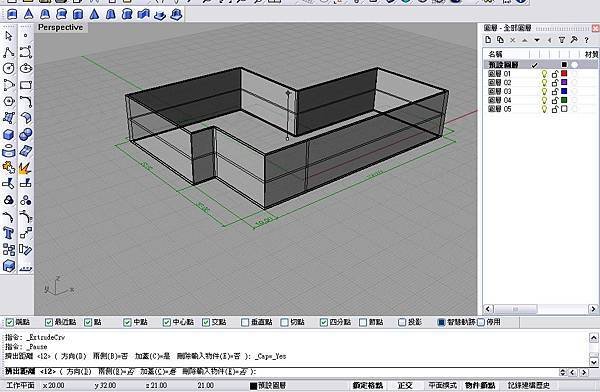Image resolution: width=600 pixels, height=392 pixels.
Task: Click the explode tool icon
Action: click(25, 168)
